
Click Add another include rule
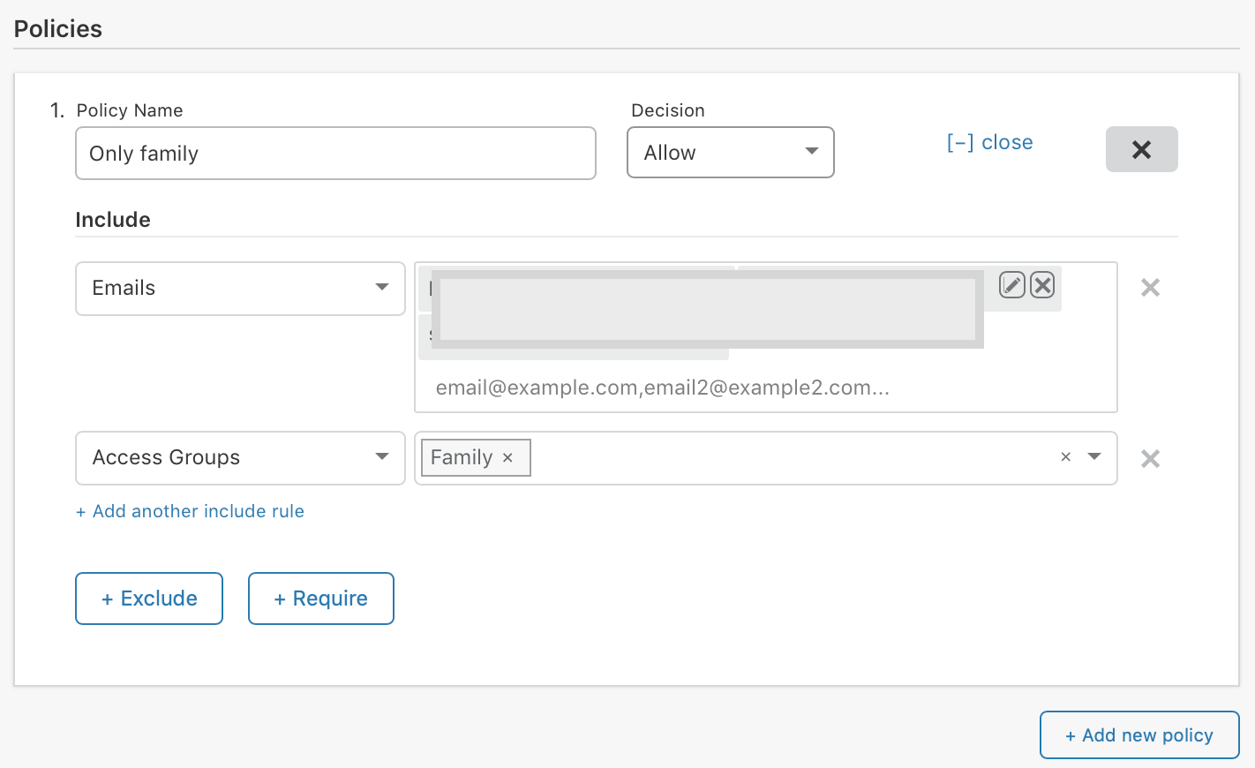click(190, 511)
